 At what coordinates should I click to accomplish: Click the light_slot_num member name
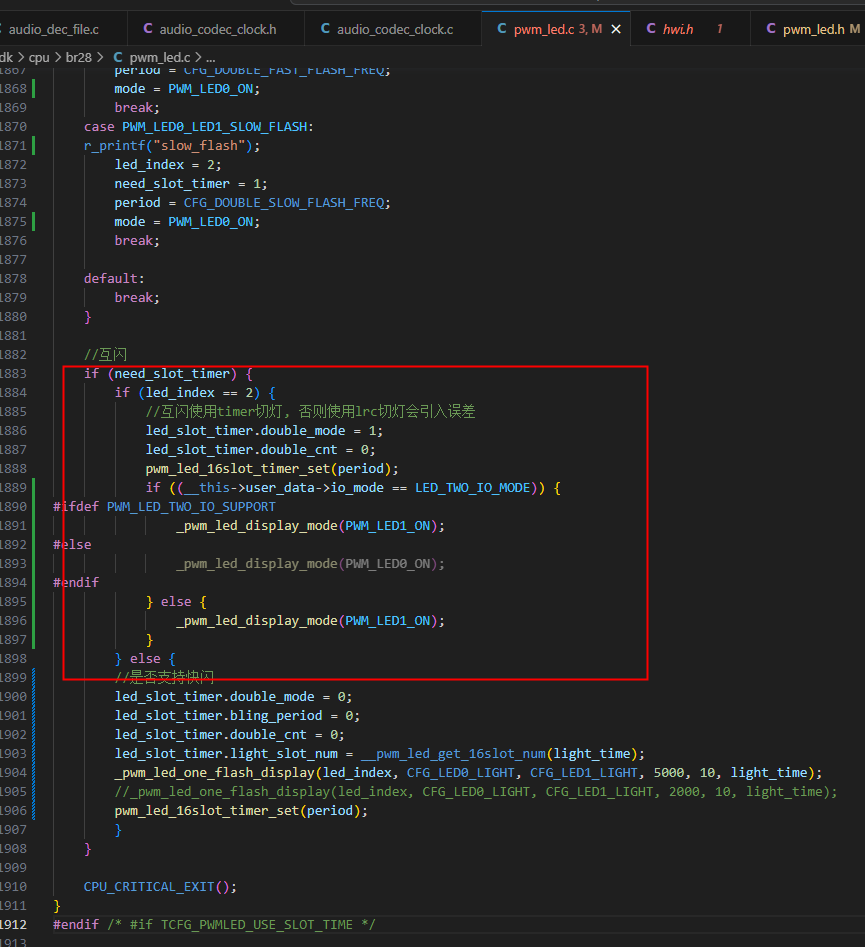click(287, 754)
